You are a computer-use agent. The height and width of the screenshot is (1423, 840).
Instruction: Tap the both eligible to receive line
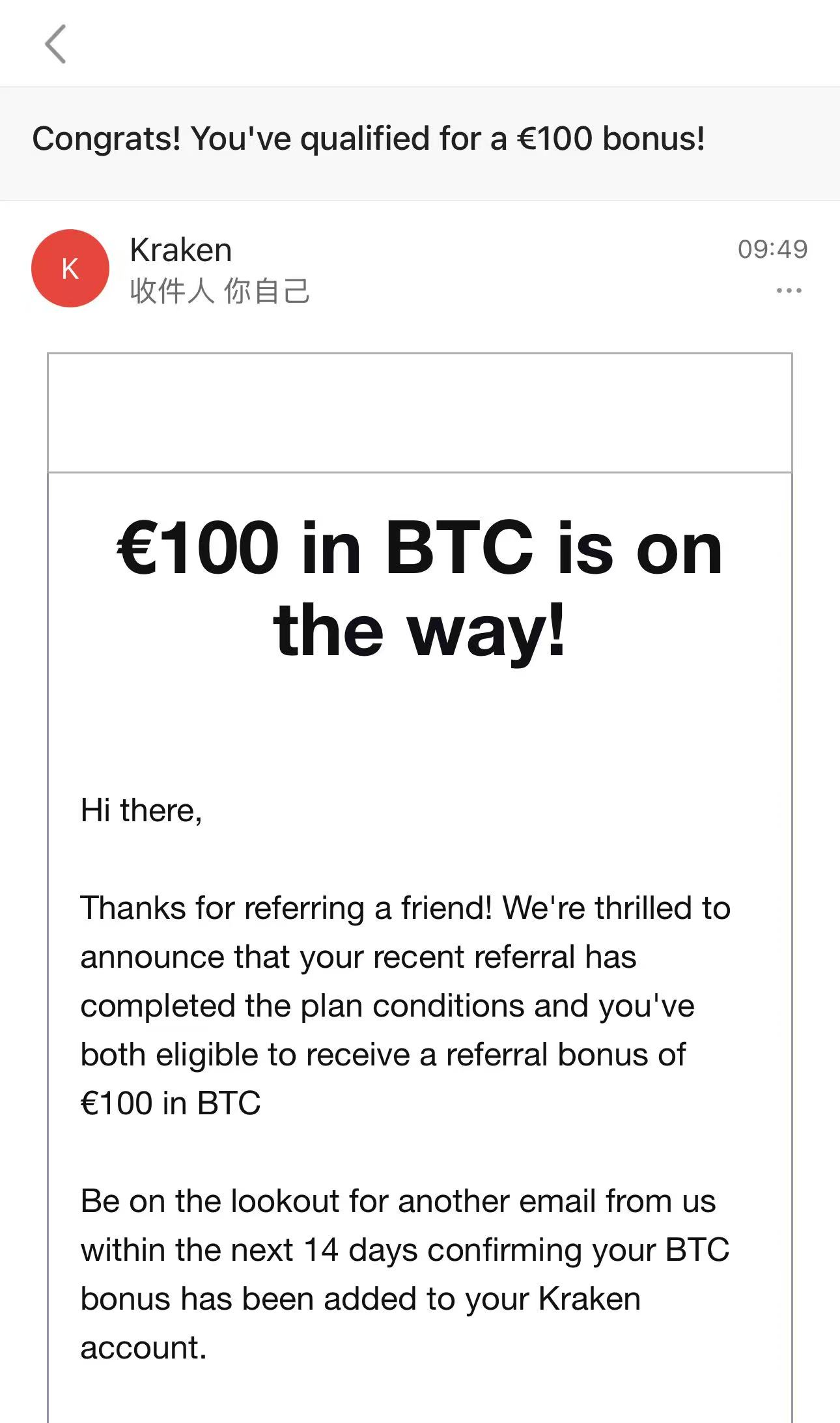click(383, 1054)
